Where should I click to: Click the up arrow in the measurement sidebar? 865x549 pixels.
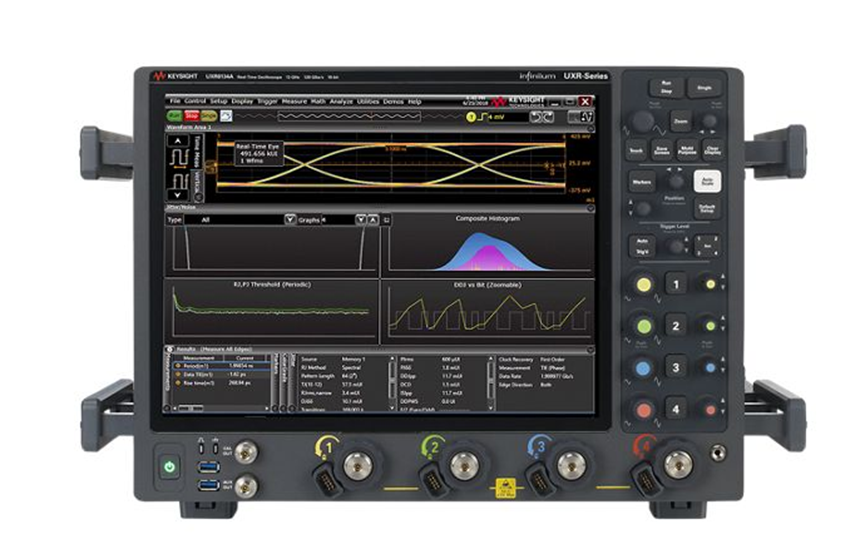(178, 141)
